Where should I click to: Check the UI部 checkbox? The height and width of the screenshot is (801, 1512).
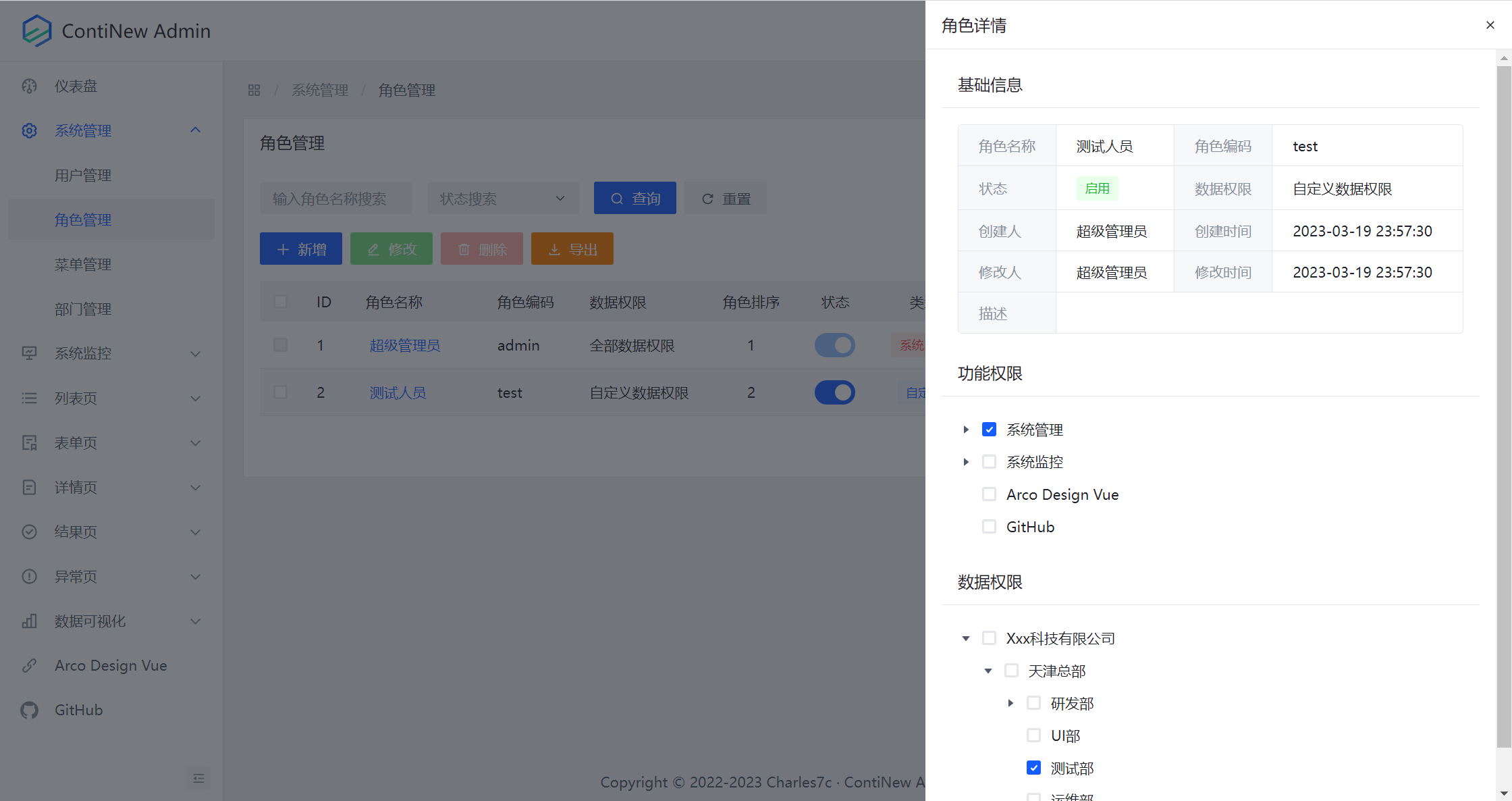click(1033, 735)
